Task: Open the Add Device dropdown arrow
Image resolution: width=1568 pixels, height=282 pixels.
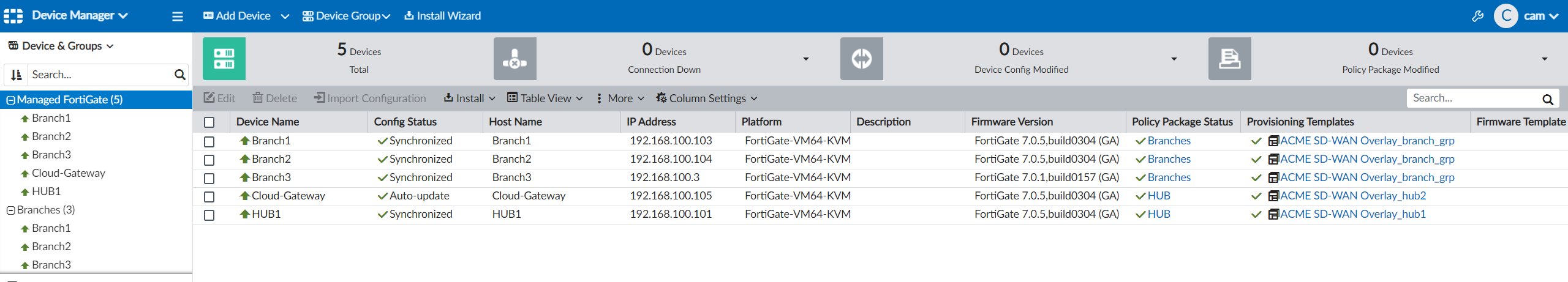Action: (285, 17)
